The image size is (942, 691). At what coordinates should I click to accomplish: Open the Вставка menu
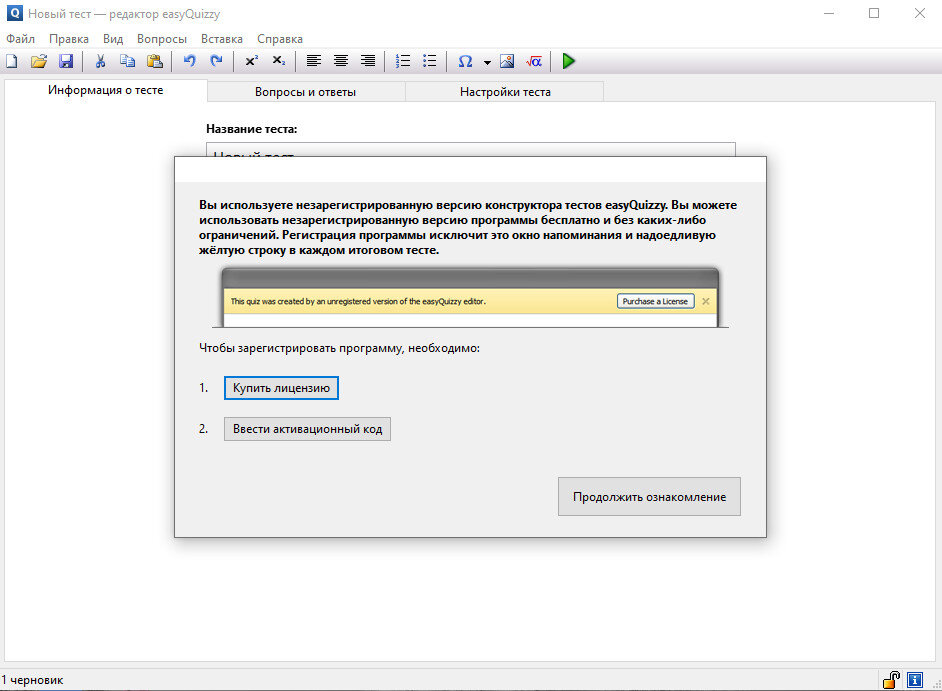222,38
